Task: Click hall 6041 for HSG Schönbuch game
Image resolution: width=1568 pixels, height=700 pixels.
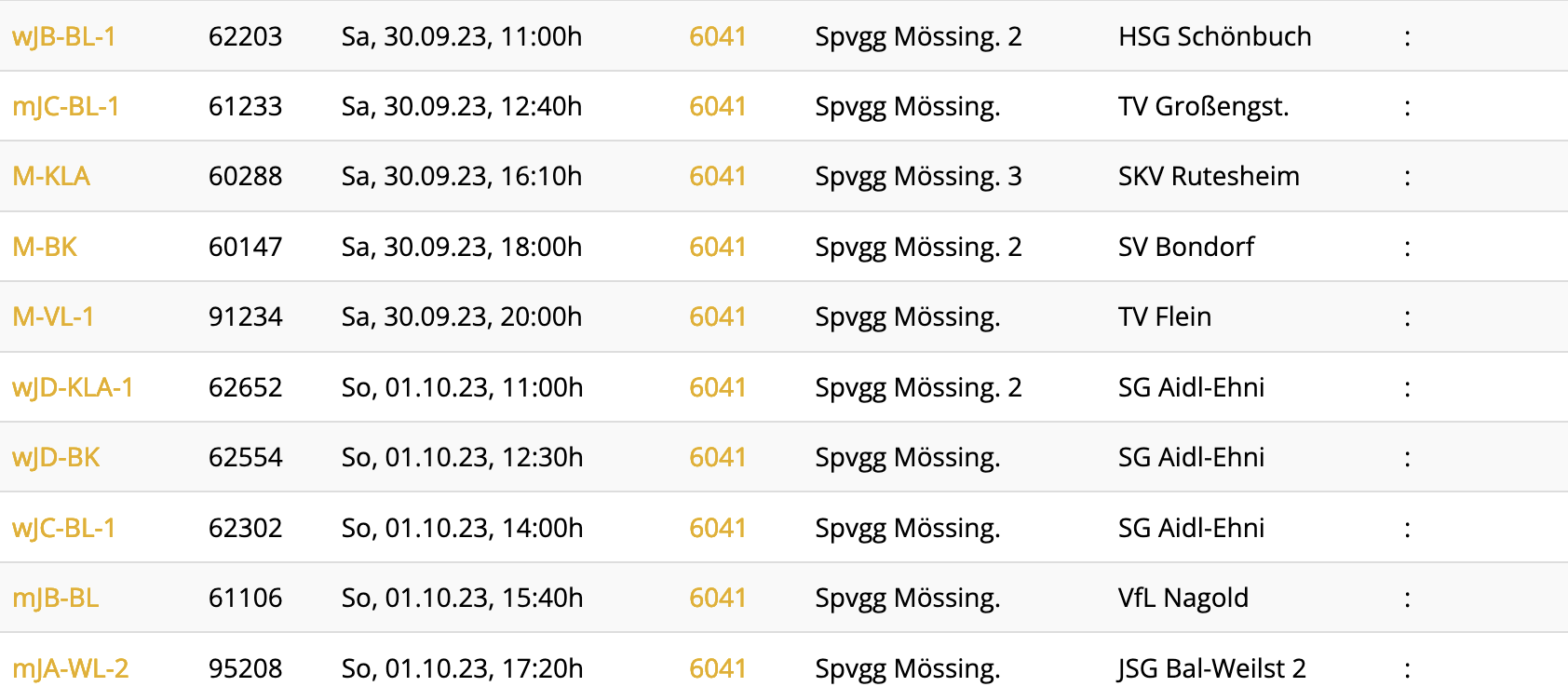Action: pos(718,37)
